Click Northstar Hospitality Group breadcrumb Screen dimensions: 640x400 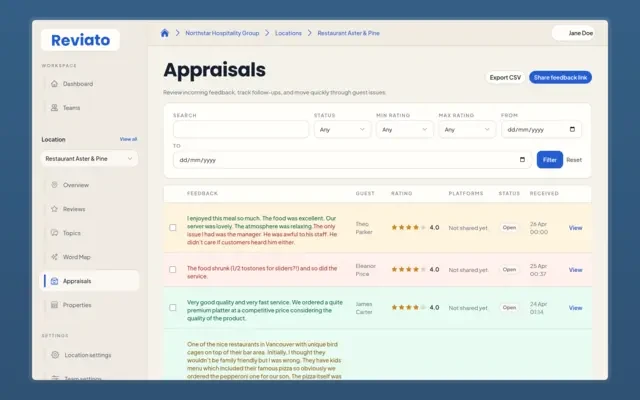pyautogui.click(x=222, y=33)
